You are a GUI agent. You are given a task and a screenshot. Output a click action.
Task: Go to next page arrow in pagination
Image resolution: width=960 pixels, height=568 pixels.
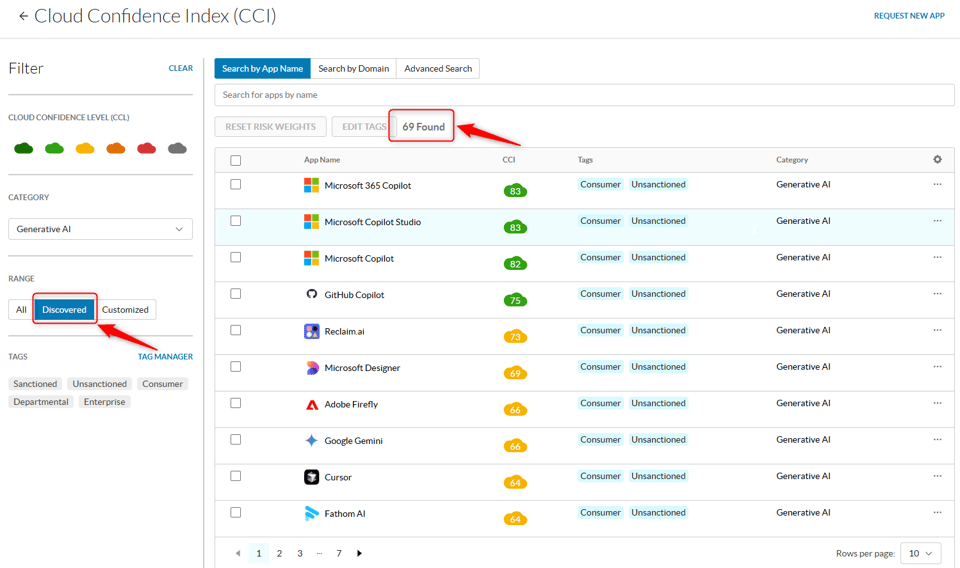(x=359, y=553)
